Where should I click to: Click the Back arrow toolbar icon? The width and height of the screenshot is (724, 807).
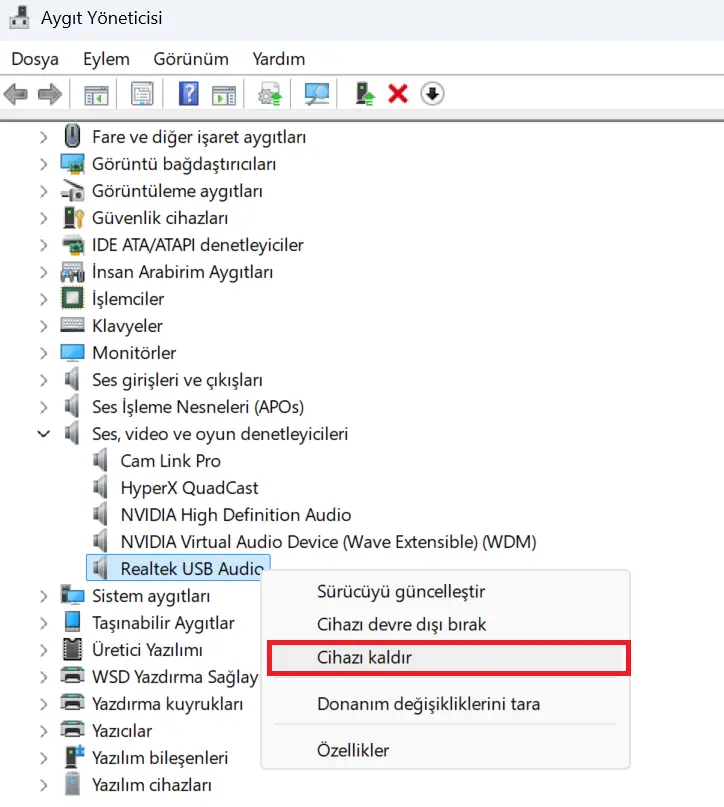tap(15, 94)
